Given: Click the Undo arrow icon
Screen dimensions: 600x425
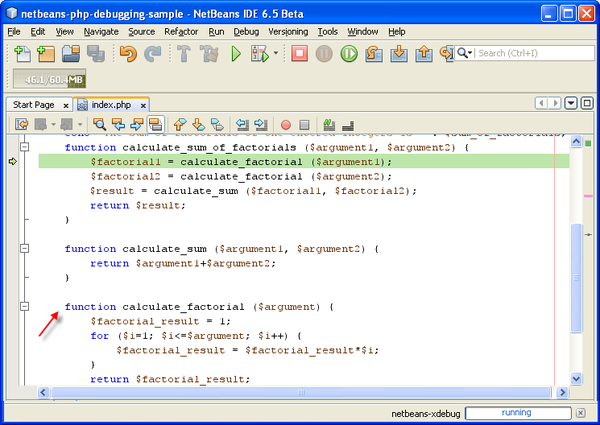Looking at the screenshot, I should [128, 54].
